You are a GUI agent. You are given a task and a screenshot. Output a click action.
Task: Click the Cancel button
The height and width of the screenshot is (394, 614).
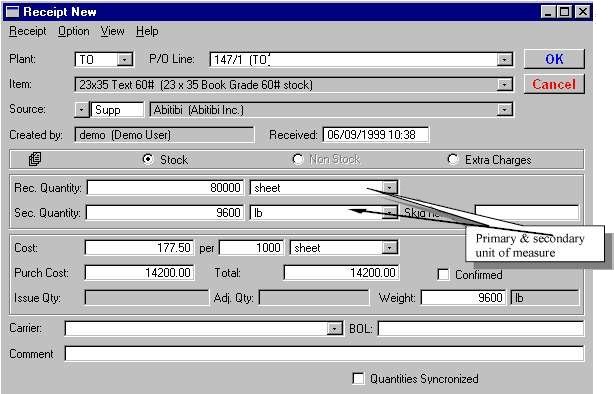click(554, 84)
